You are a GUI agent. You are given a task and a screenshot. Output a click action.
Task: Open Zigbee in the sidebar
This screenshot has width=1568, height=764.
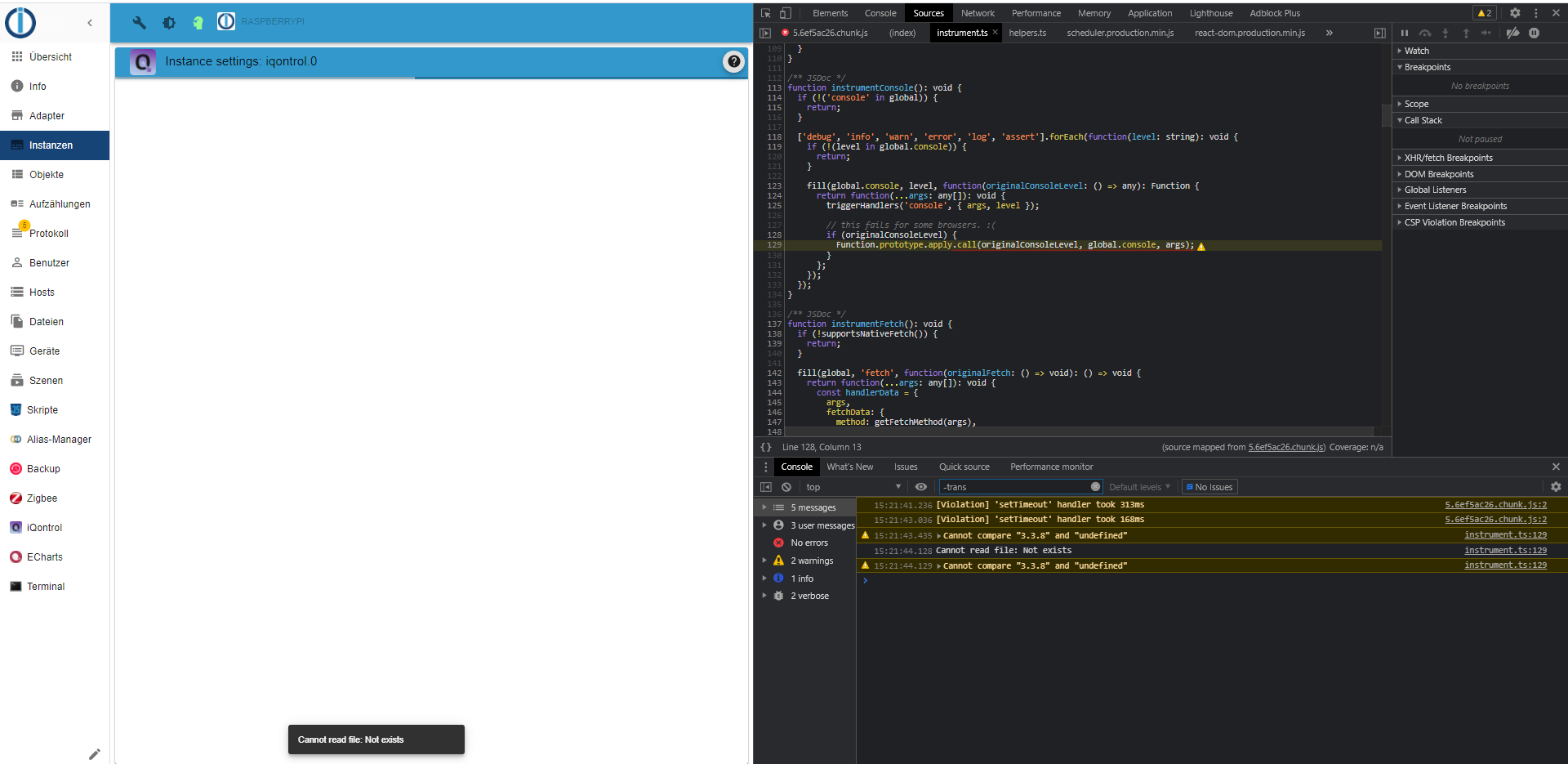coord(55,498)
